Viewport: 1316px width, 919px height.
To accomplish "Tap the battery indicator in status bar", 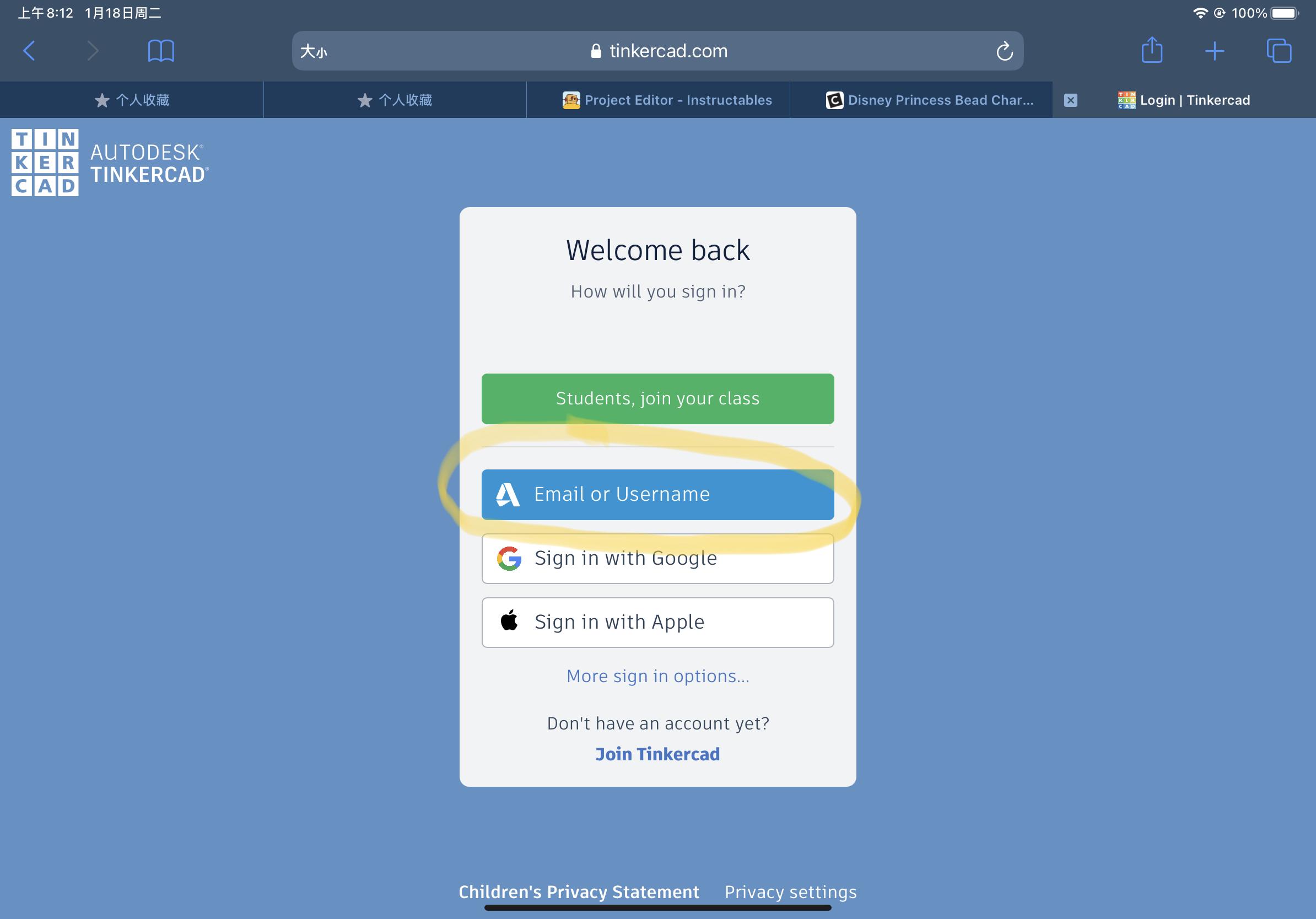I will click(x=1285, y=13).
